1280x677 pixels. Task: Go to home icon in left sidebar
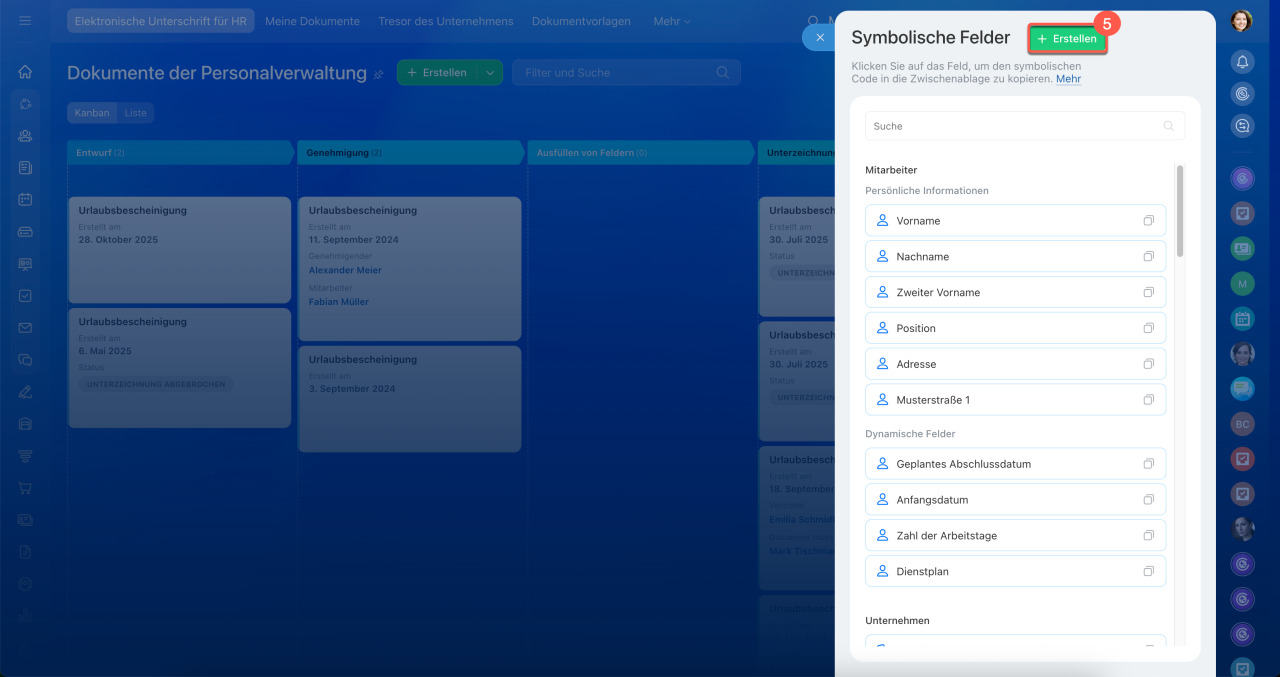25,72
